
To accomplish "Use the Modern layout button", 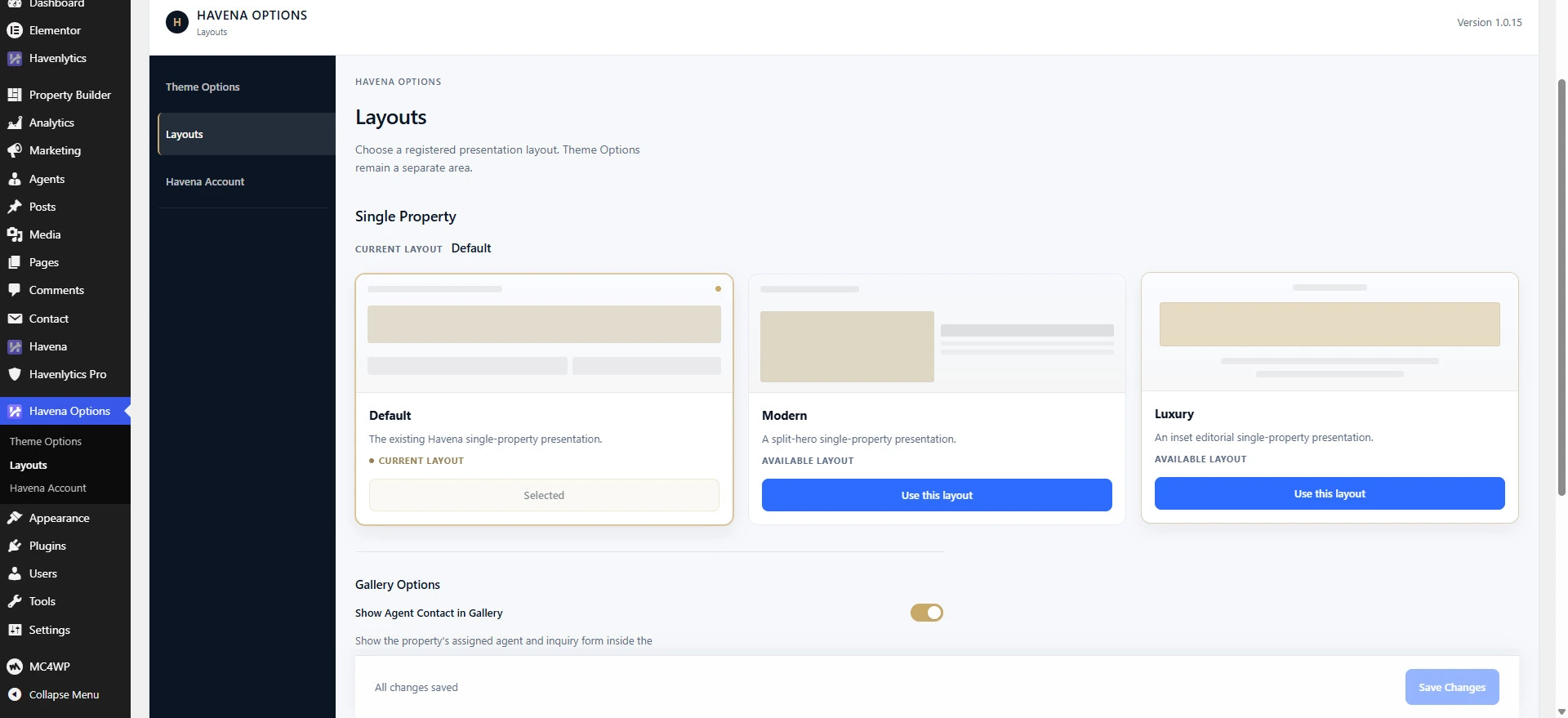I will pos(937,495).
